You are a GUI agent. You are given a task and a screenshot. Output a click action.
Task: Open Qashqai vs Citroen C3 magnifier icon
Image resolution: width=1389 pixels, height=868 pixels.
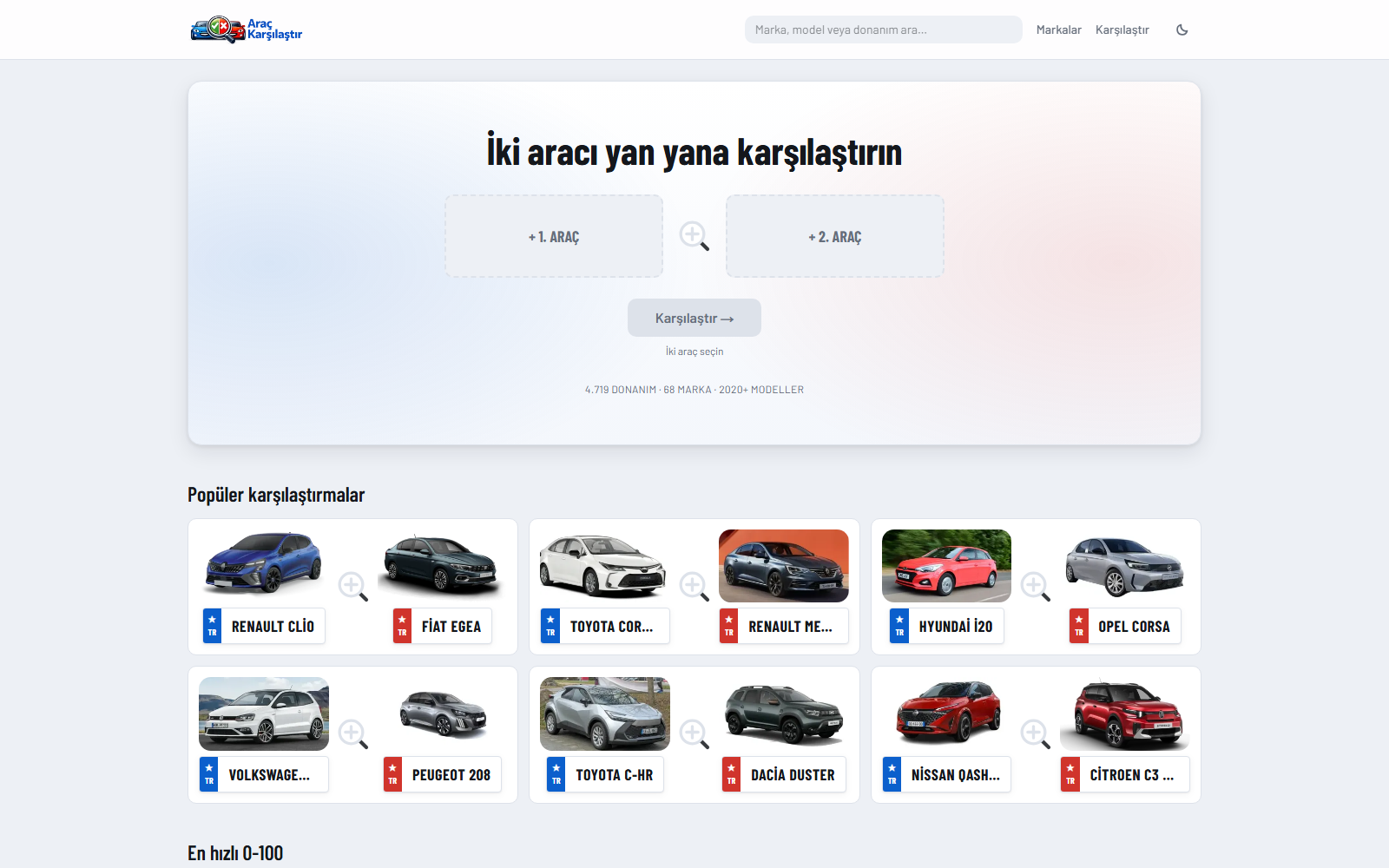[1036, 734]
